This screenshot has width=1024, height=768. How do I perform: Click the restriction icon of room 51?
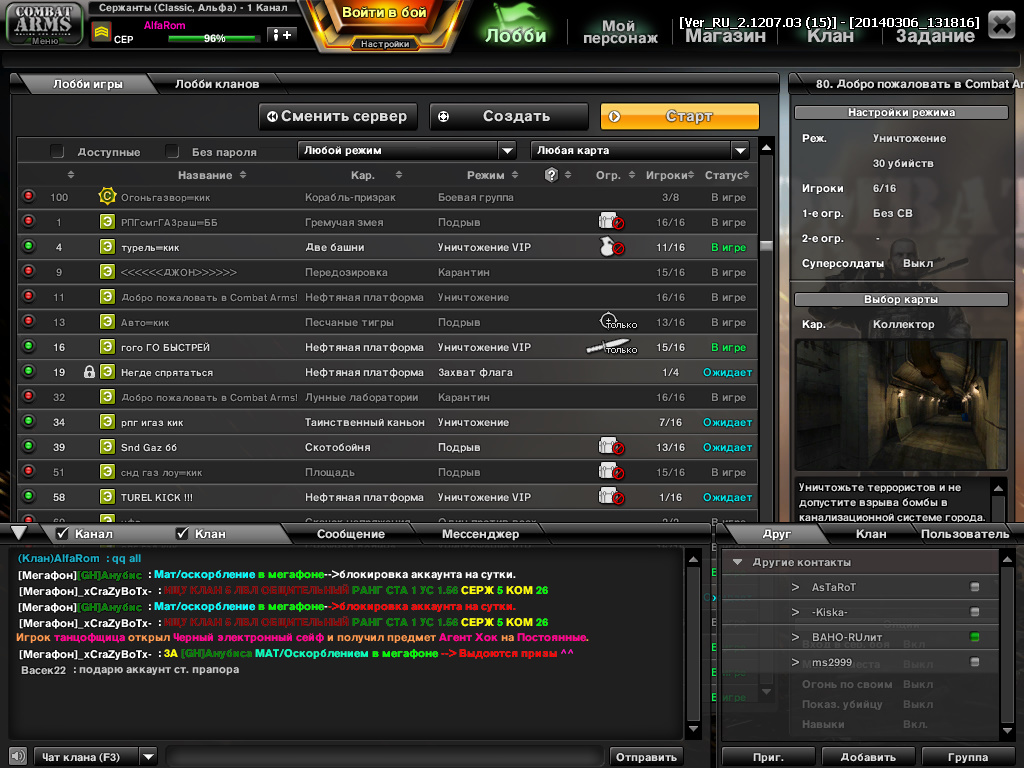tap(611, 472)
